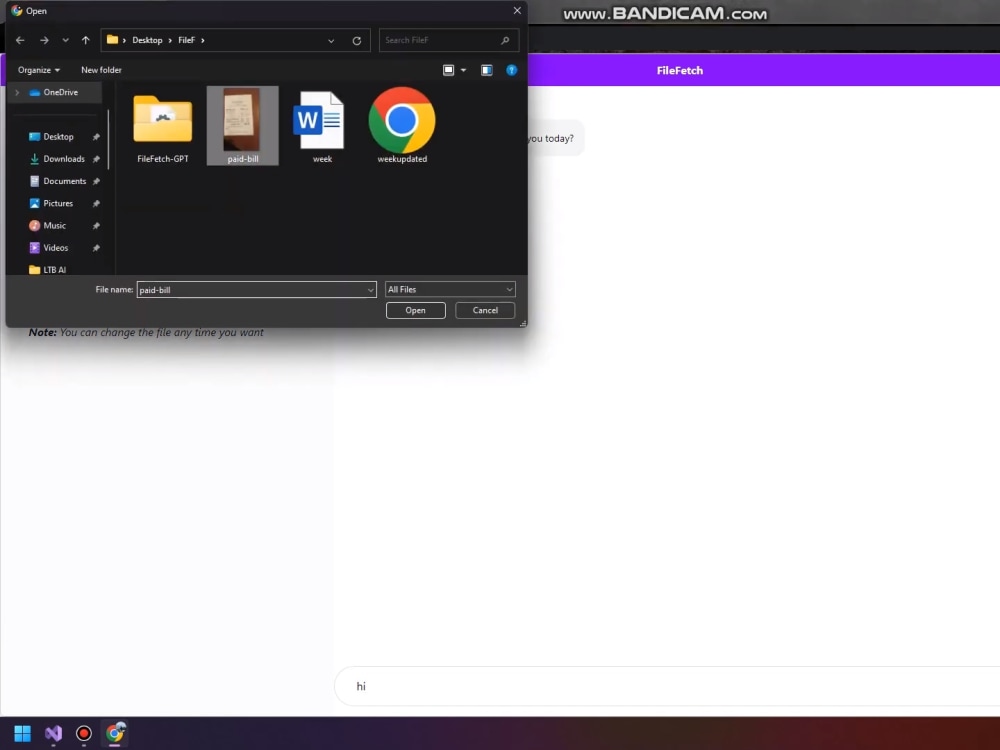Select the FileFetch-GPT folder
Screen dimensions: 1000x750
pos(163,126)
